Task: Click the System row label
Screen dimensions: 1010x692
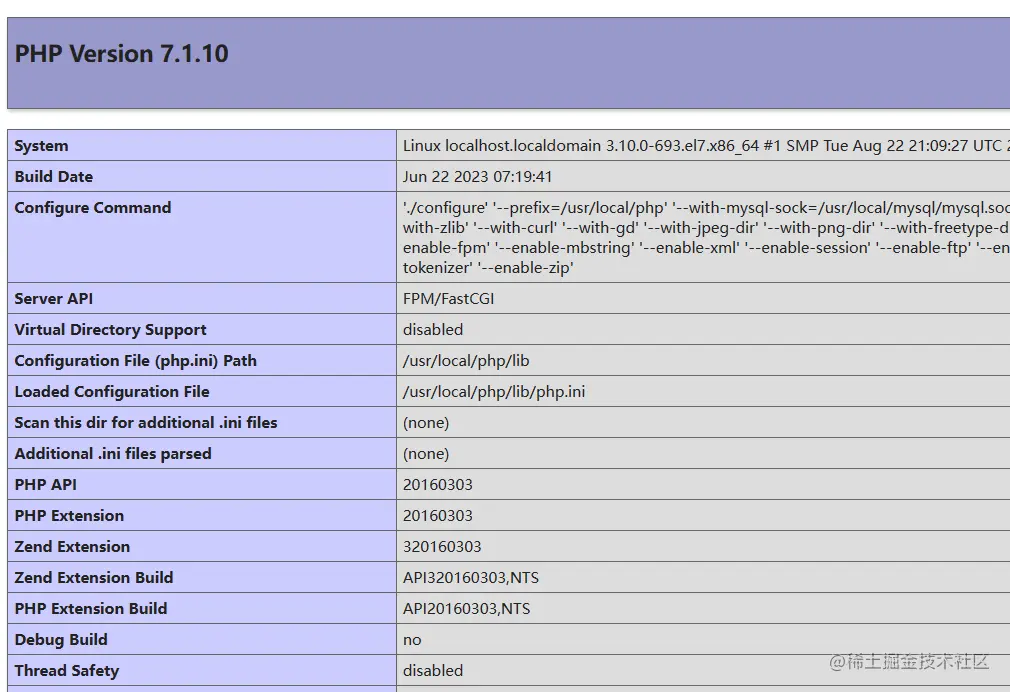Action: click(41, 146)
